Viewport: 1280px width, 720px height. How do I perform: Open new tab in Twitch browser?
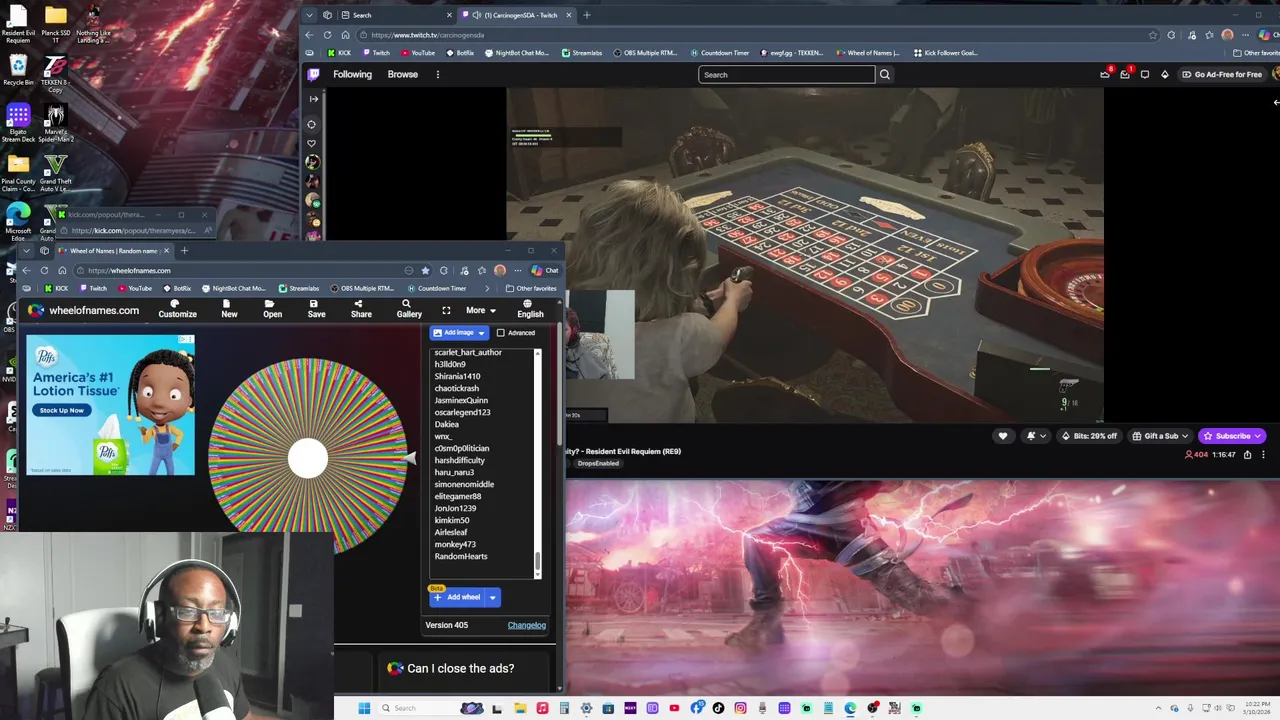(587, 15)
